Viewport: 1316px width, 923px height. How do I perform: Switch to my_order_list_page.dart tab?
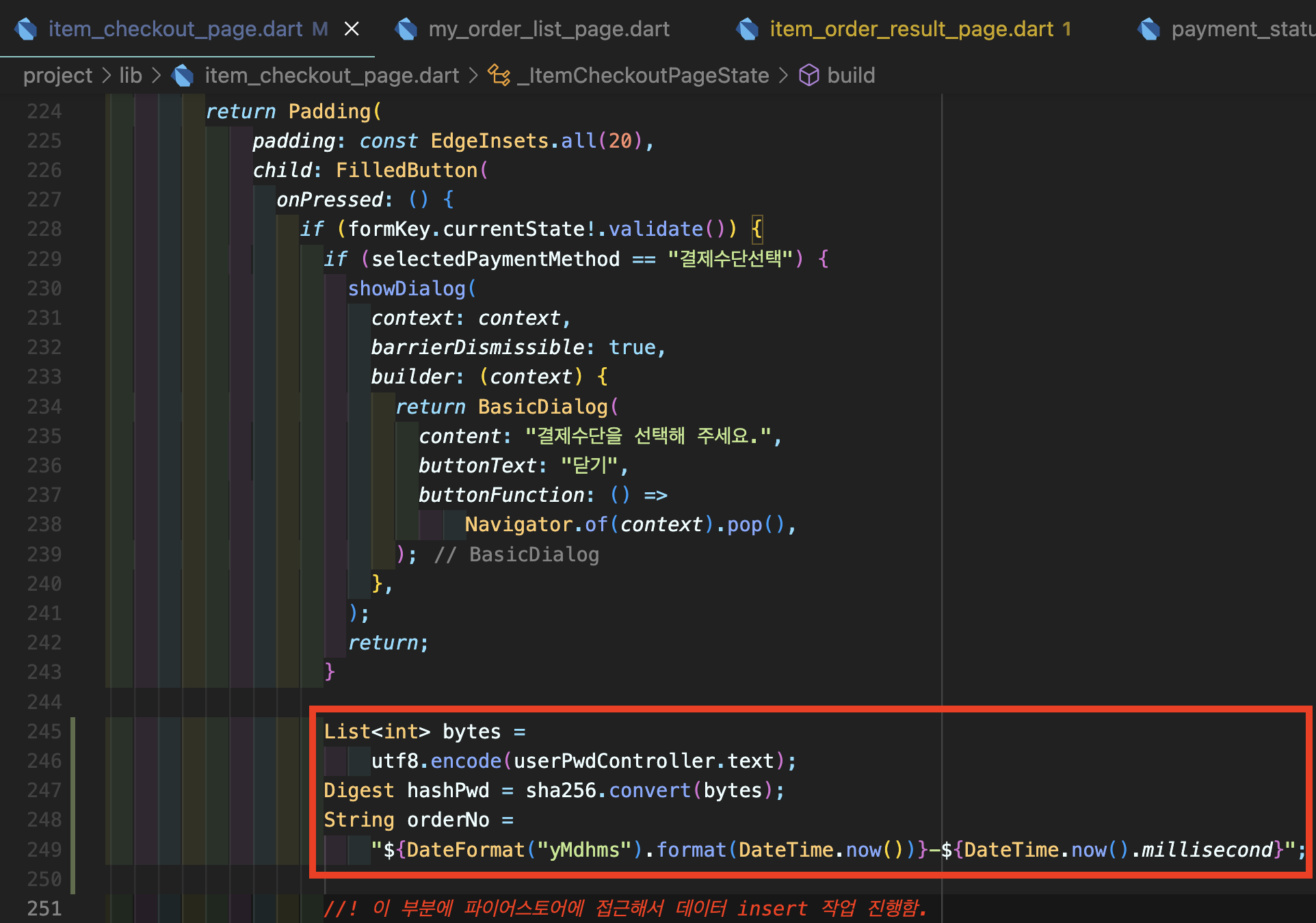[549, 29]
